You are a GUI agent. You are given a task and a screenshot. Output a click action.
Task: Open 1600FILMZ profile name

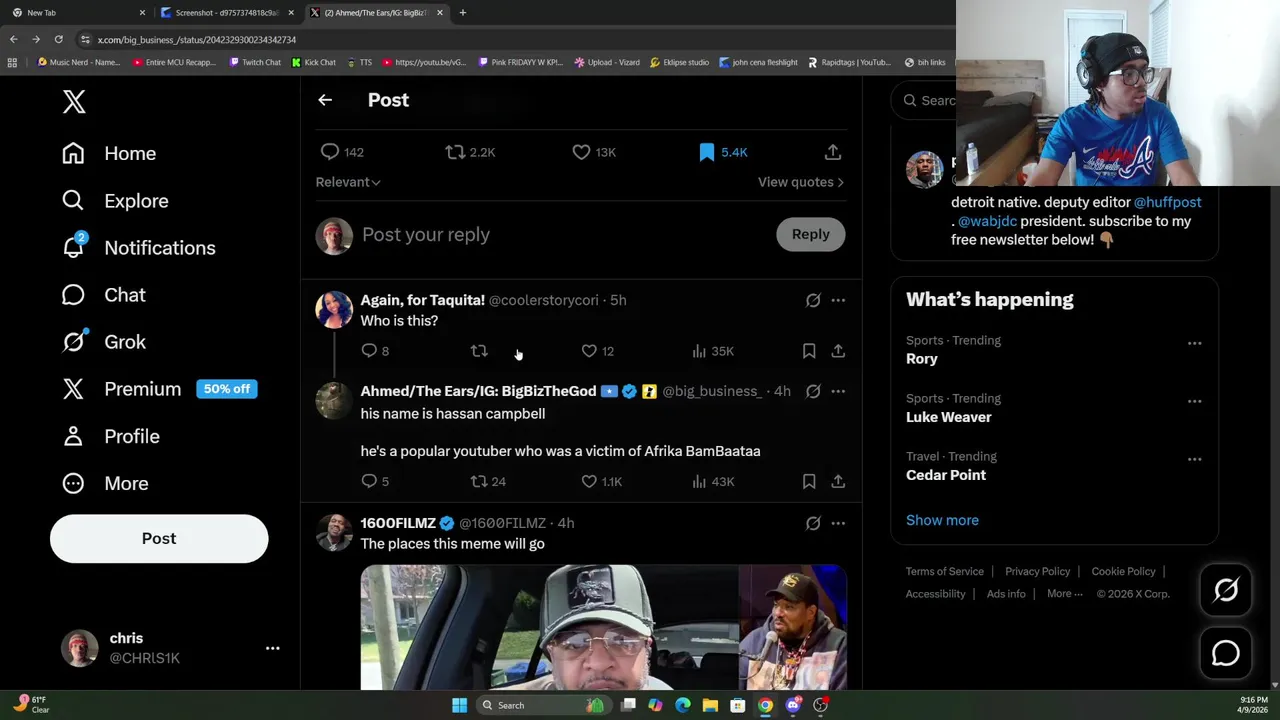[398, 523]
